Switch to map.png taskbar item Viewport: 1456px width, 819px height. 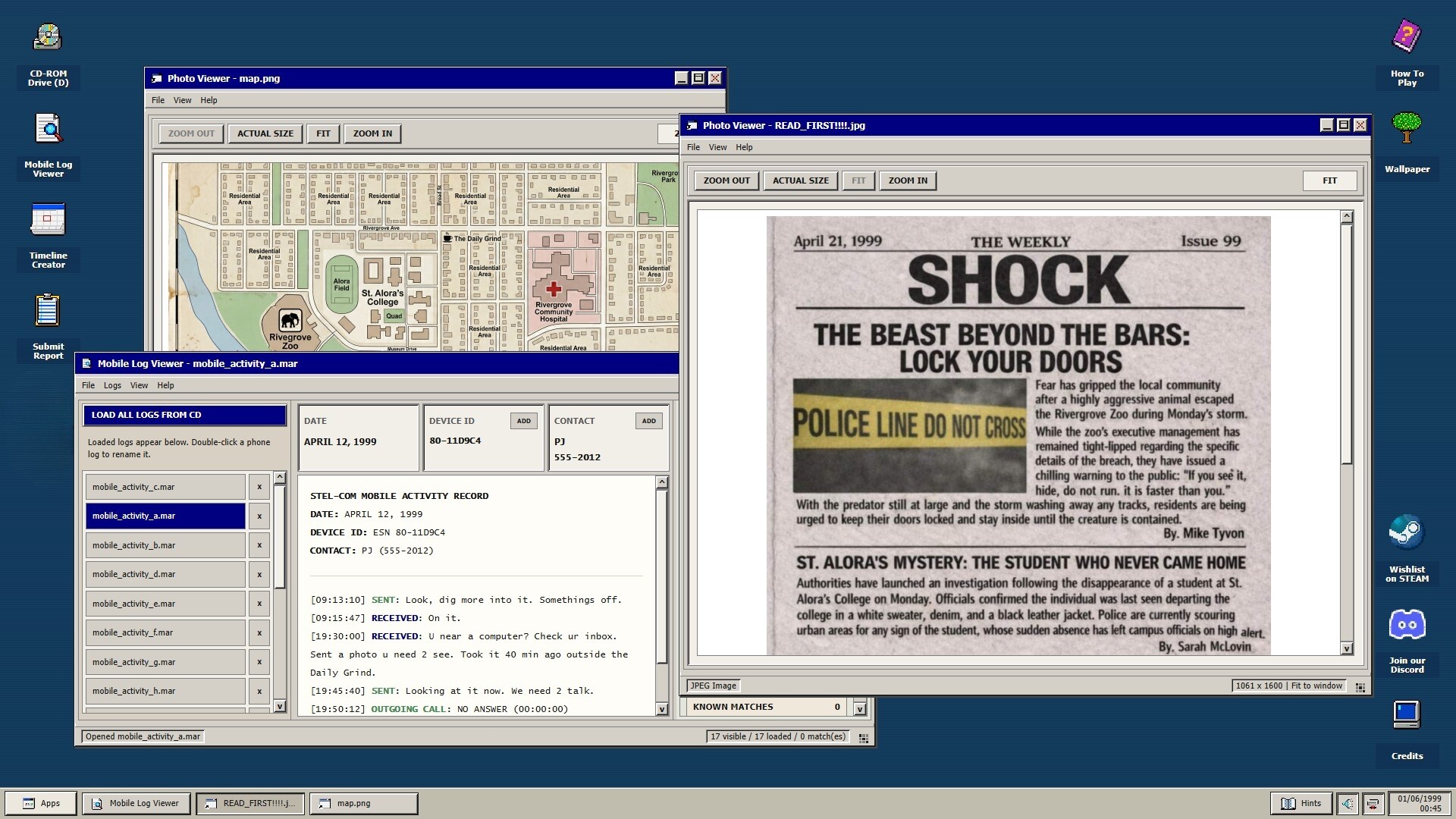click(x=364, y=803)
